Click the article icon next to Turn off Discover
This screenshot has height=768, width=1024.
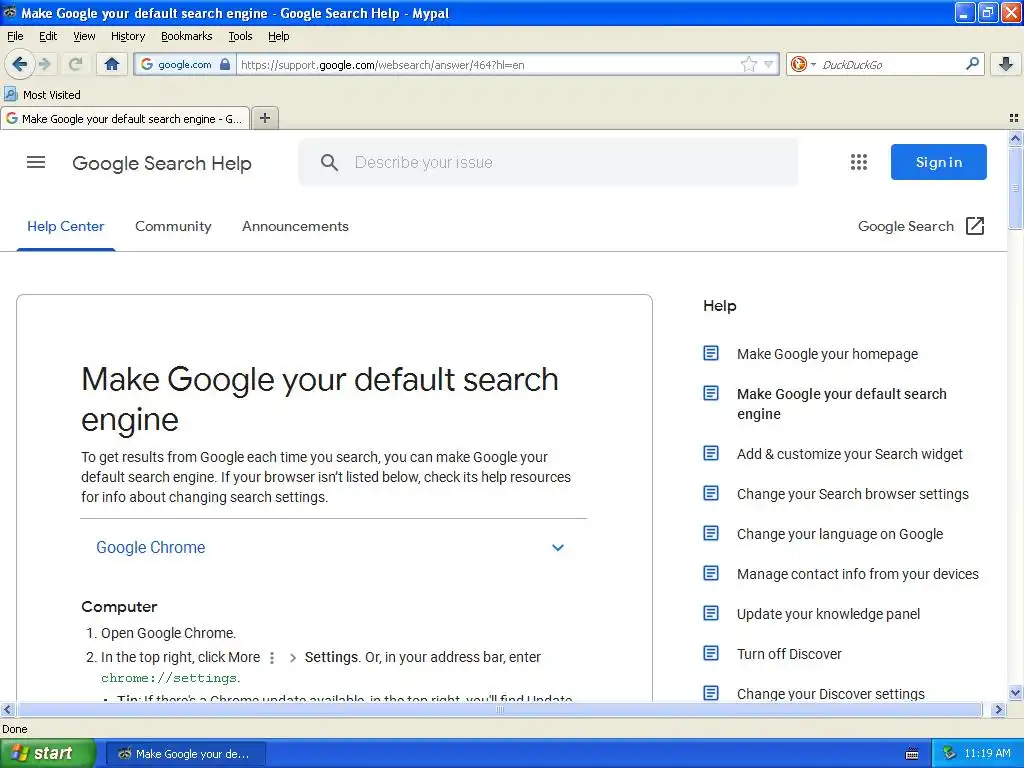click(x=711, y=653)
